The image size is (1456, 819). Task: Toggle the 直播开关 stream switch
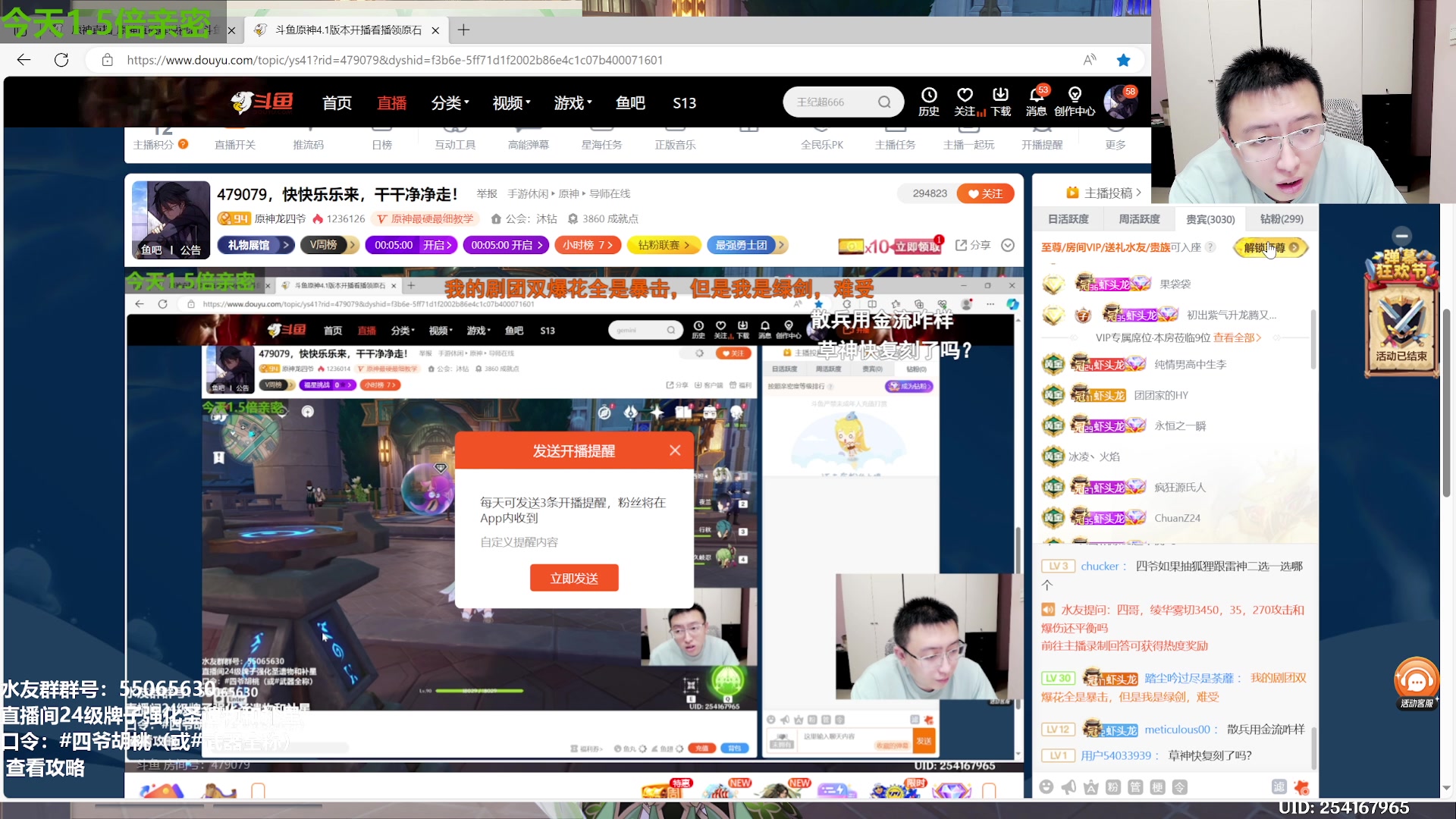point(236,143)
